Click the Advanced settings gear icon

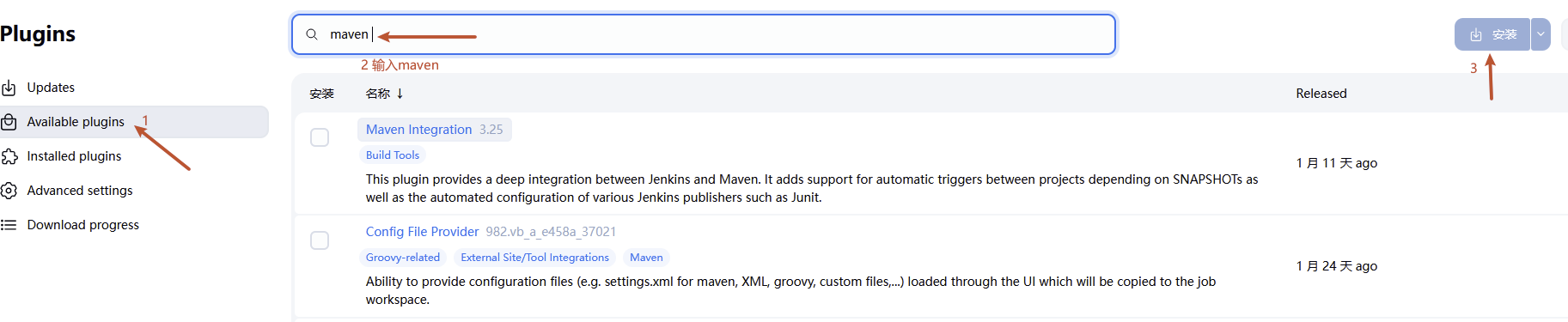tap(9, 191)
